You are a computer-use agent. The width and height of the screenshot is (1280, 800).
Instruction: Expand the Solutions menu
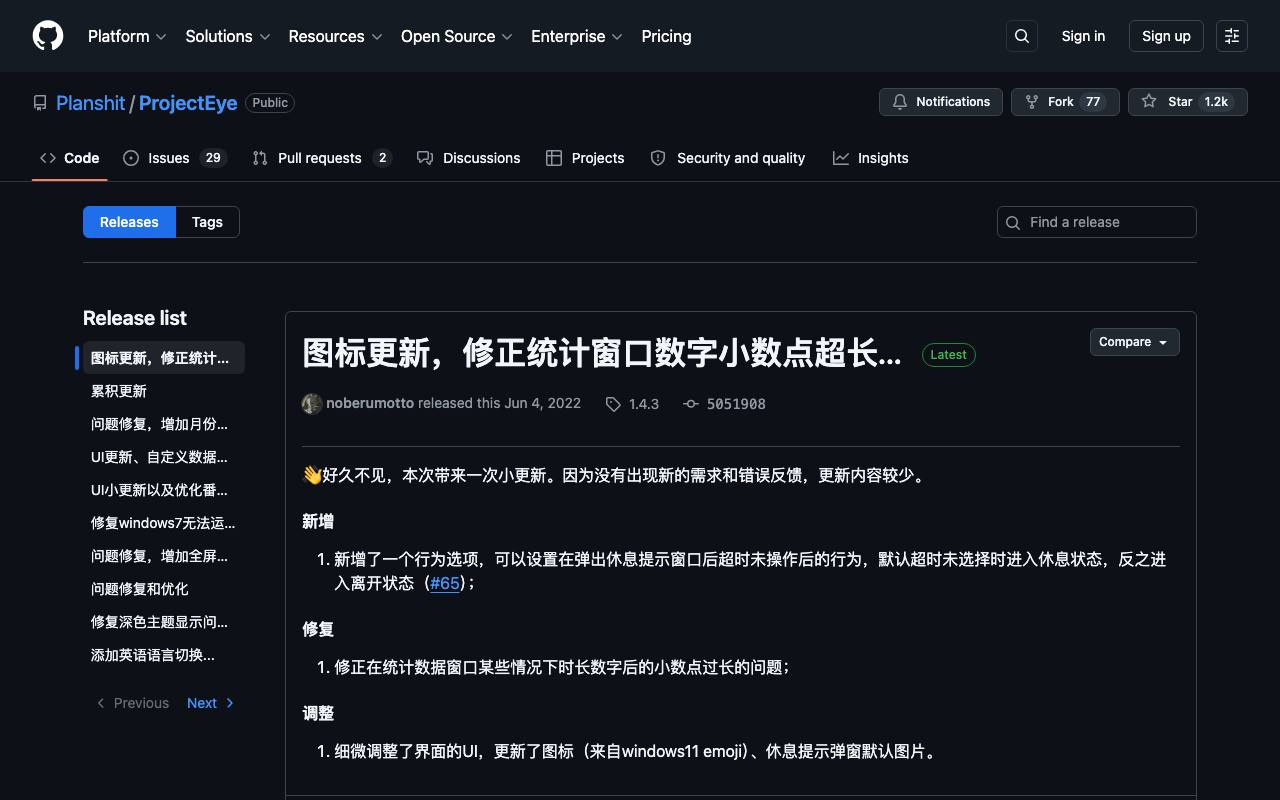pos(228,36)
